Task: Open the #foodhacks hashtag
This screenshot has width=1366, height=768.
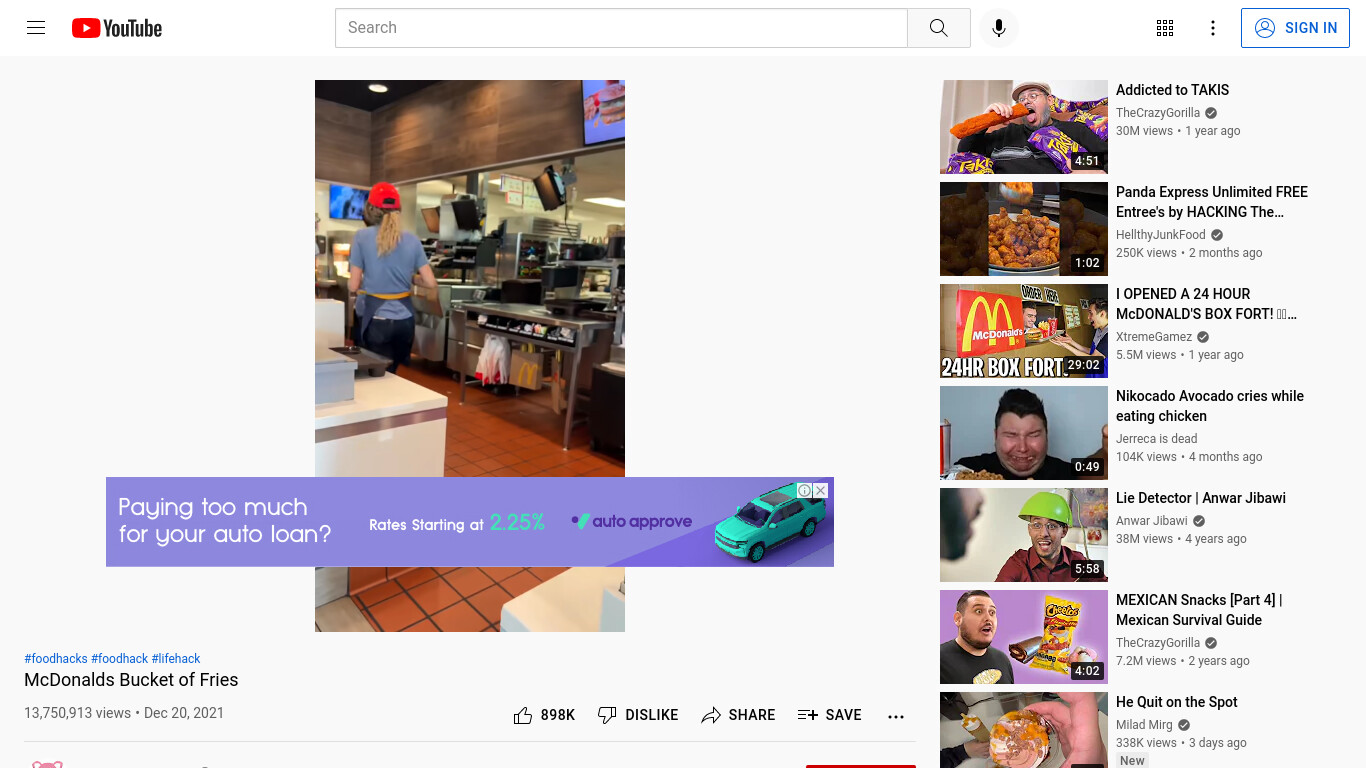Action: [56, 659]
